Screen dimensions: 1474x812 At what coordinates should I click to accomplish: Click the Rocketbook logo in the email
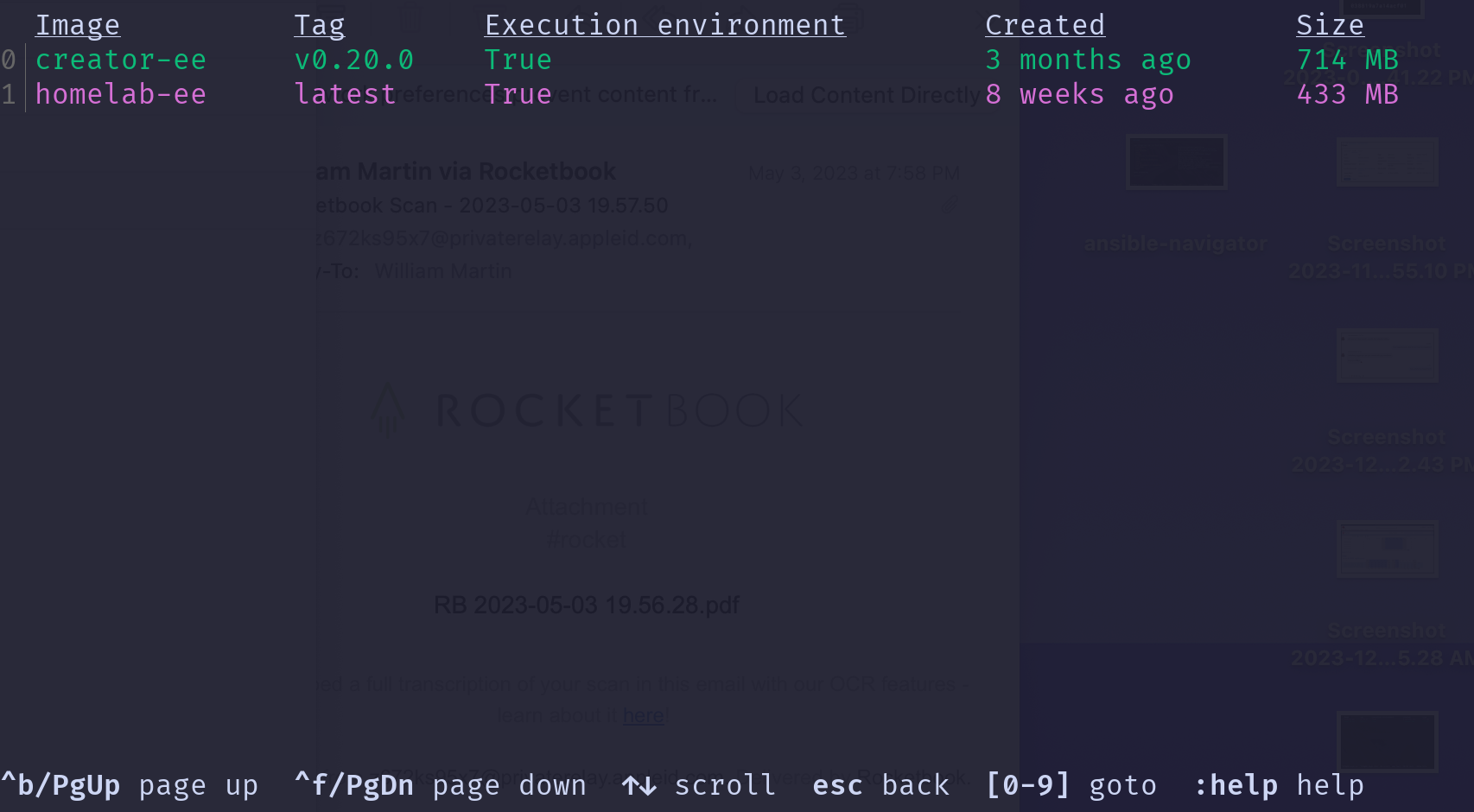point(588,410)
